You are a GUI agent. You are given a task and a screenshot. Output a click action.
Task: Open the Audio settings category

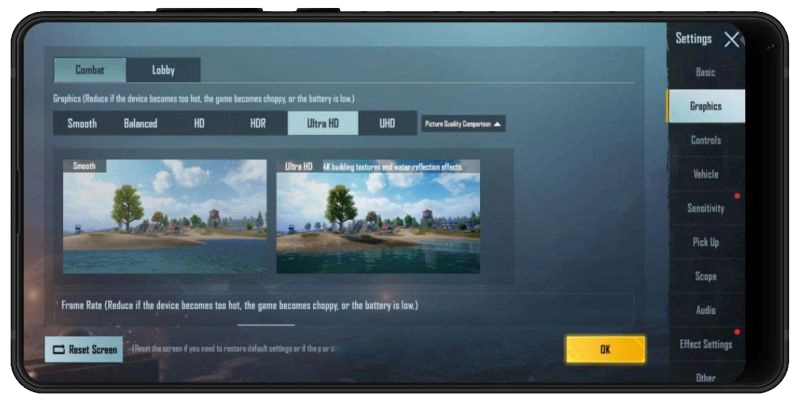706,310
